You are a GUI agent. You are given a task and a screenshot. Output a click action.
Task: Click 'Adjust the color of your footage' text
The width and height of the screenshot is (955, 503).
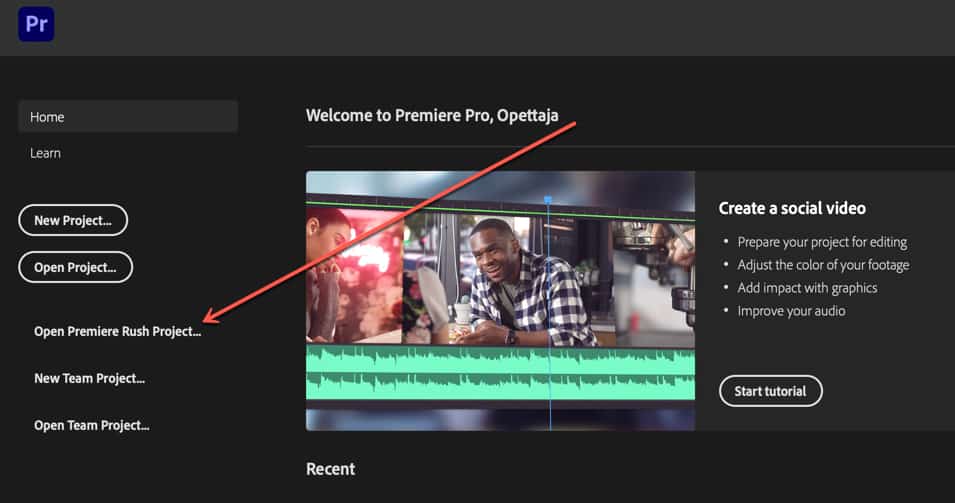(823, 265)
